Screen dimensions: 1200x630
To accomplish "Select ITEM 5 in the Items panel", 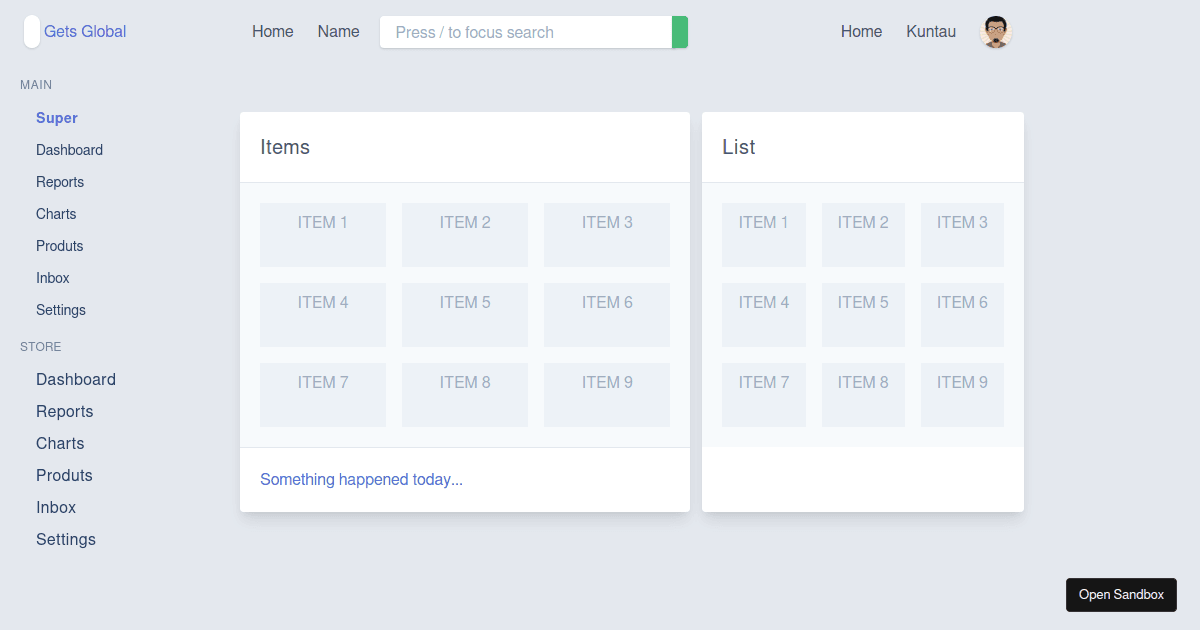I will click(464, 314).
